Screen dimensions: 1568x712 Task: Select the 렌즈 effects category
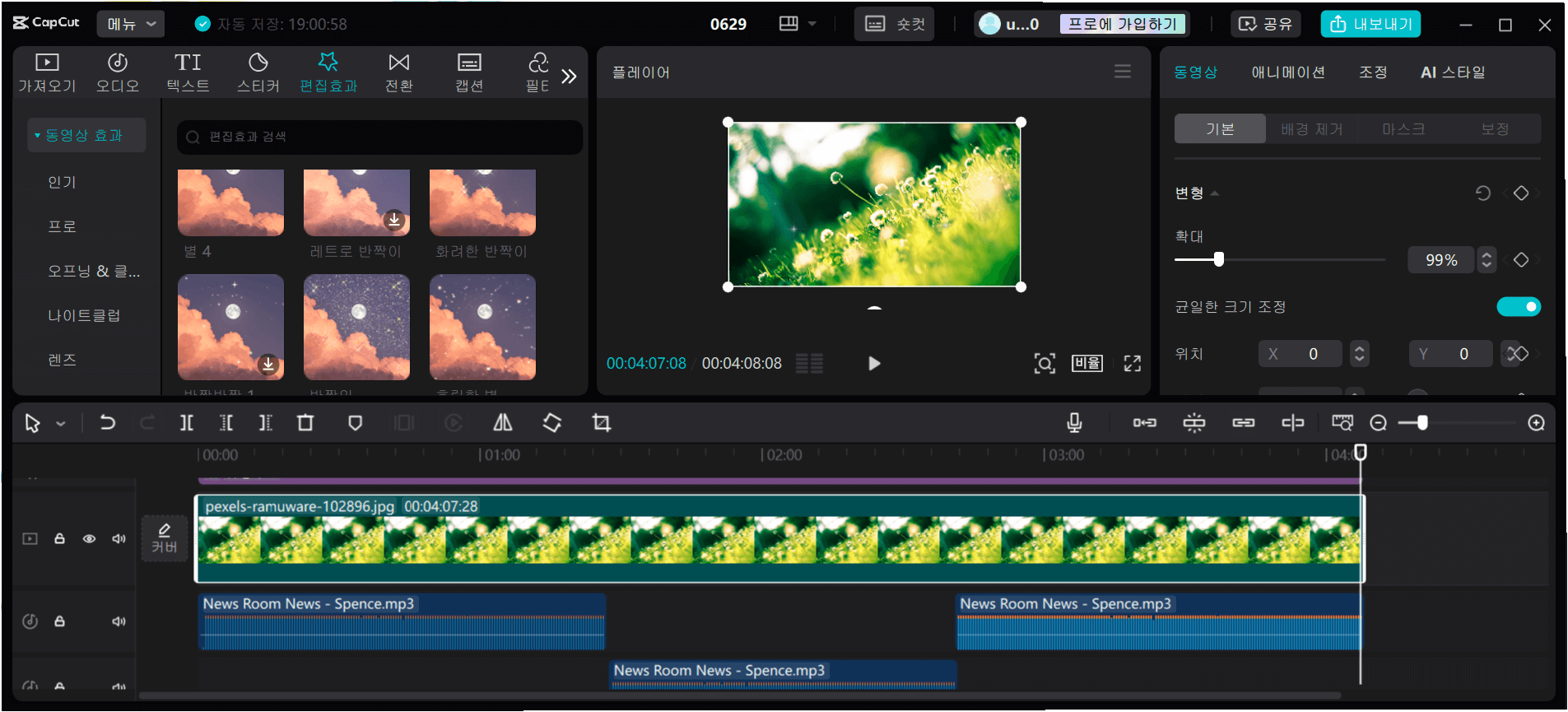coord(62,360)
